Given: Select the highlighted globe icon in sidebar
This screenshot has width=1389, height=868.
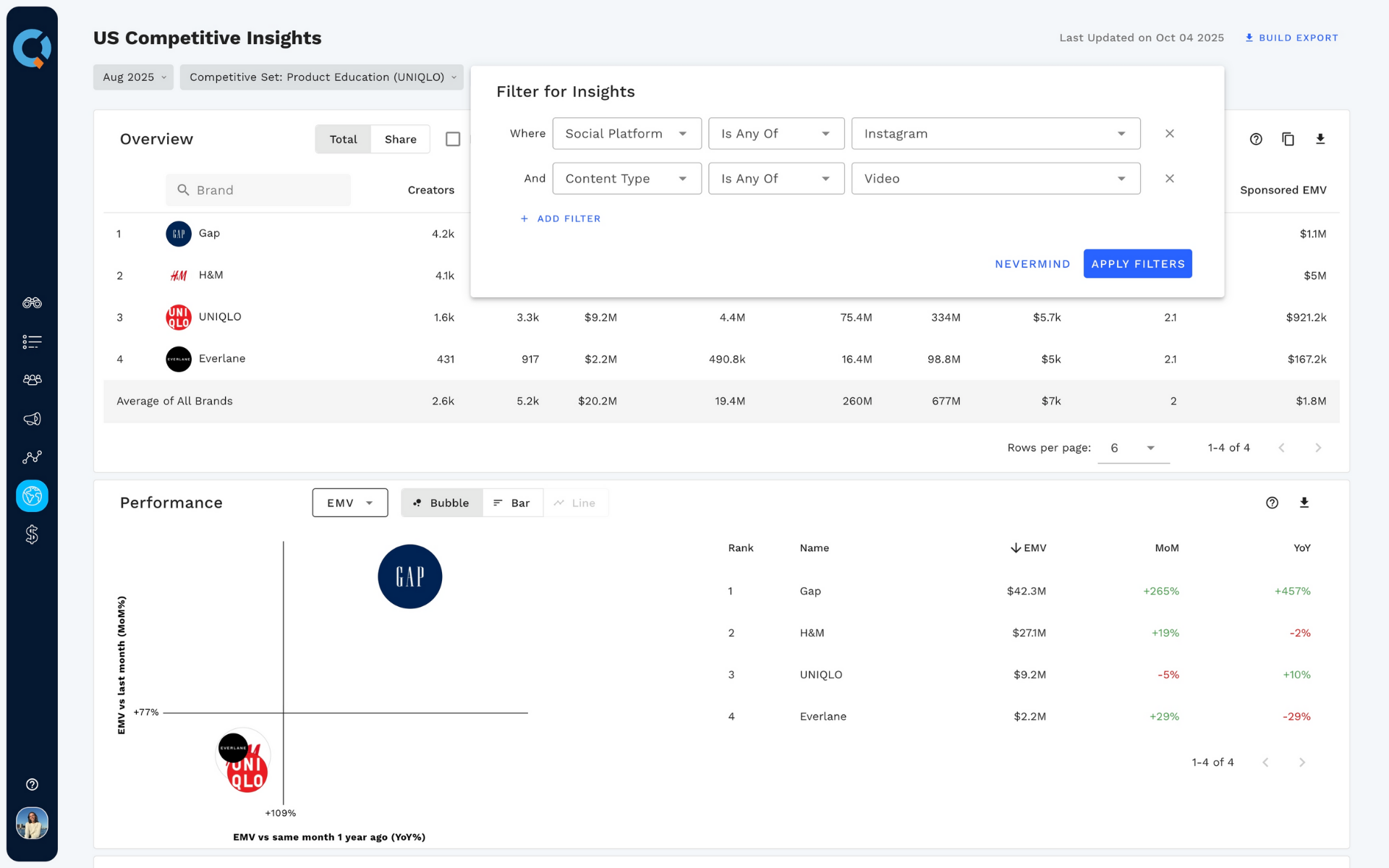Looking at the screenshot, I should point(32,495).
